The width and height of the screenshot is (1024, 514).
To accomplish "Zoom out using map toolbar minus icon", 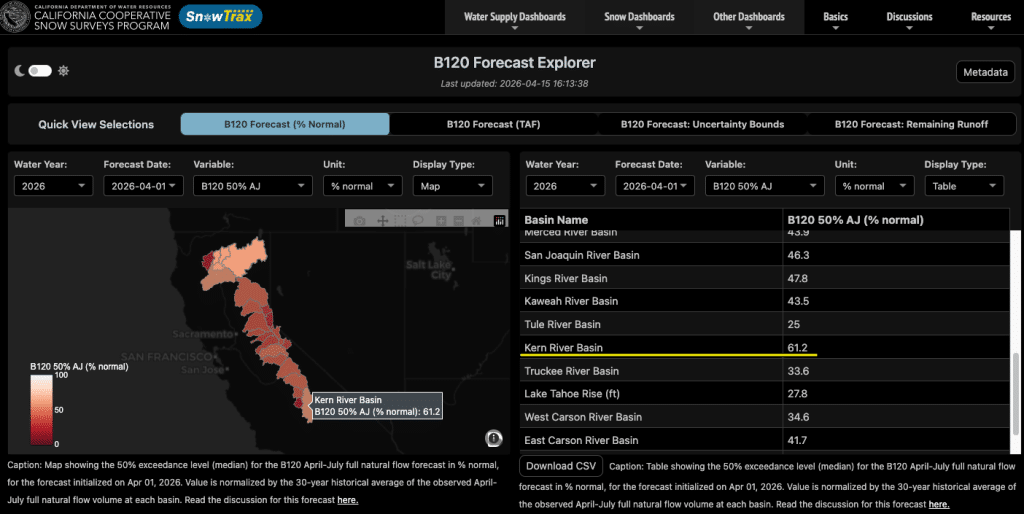I will click(458, 220).
